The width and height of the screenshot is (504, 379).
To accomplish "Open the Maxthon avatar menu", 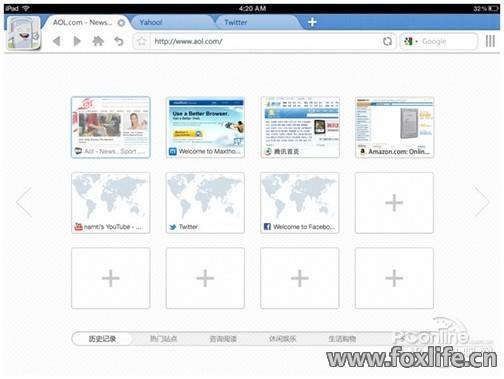I will [23, 33].
